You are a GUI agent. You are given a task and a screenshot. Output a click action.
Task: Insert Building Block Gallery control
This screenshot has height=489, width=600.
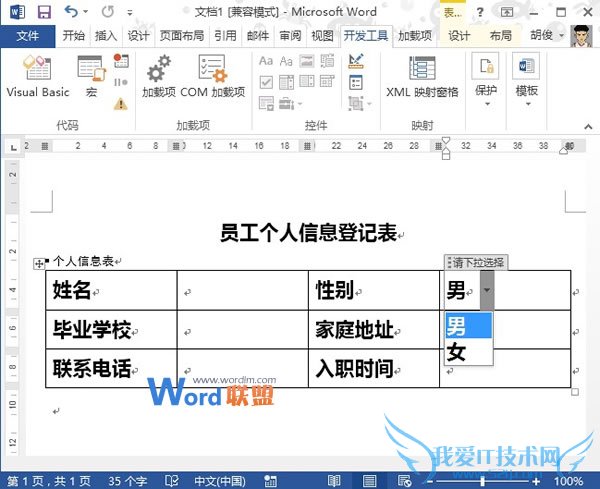tap(327, 61)
